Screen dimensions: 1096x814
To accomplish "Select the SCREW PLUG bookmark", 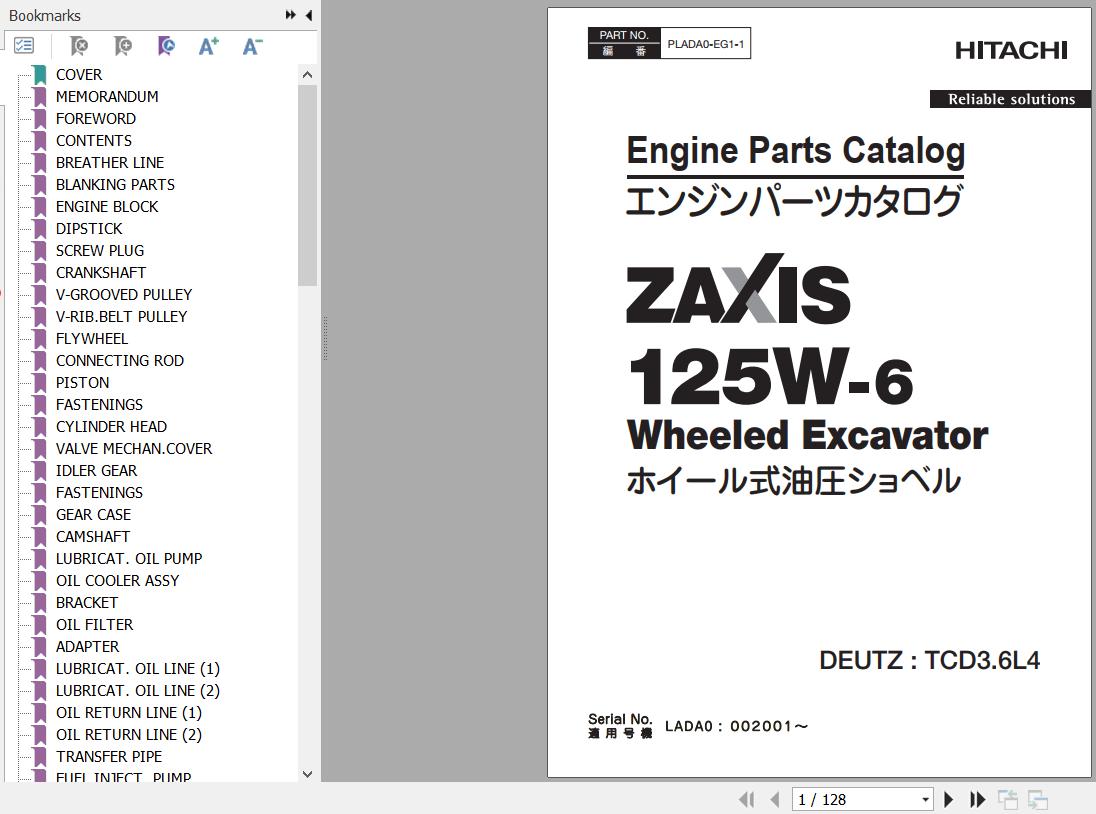I will click(x=100, y=251).
